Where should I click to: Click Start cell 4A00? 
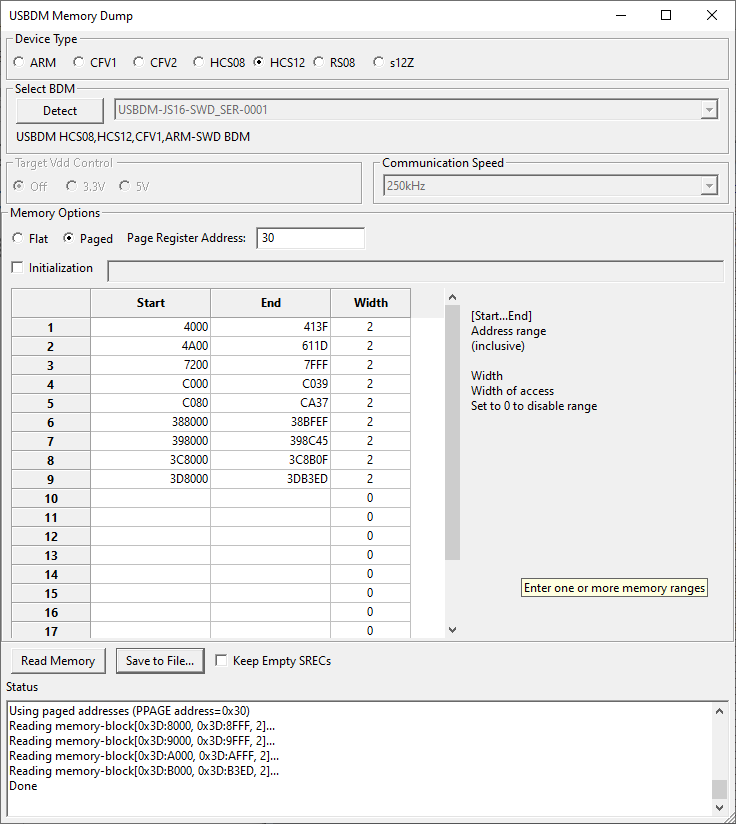(151, 346)
